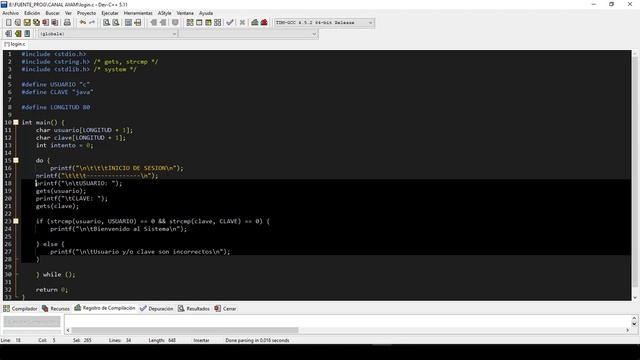
Task: Print the file using printer icon
Action: (67, 22)
